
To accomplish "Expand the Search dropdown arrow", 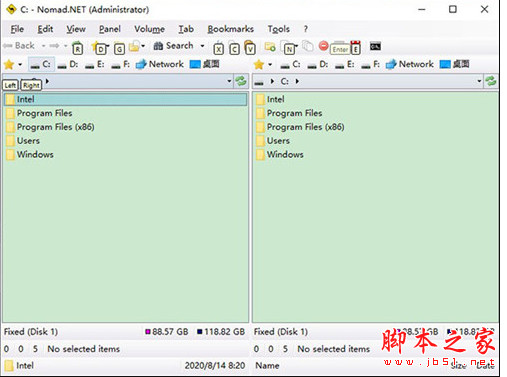I will [202, 46].
